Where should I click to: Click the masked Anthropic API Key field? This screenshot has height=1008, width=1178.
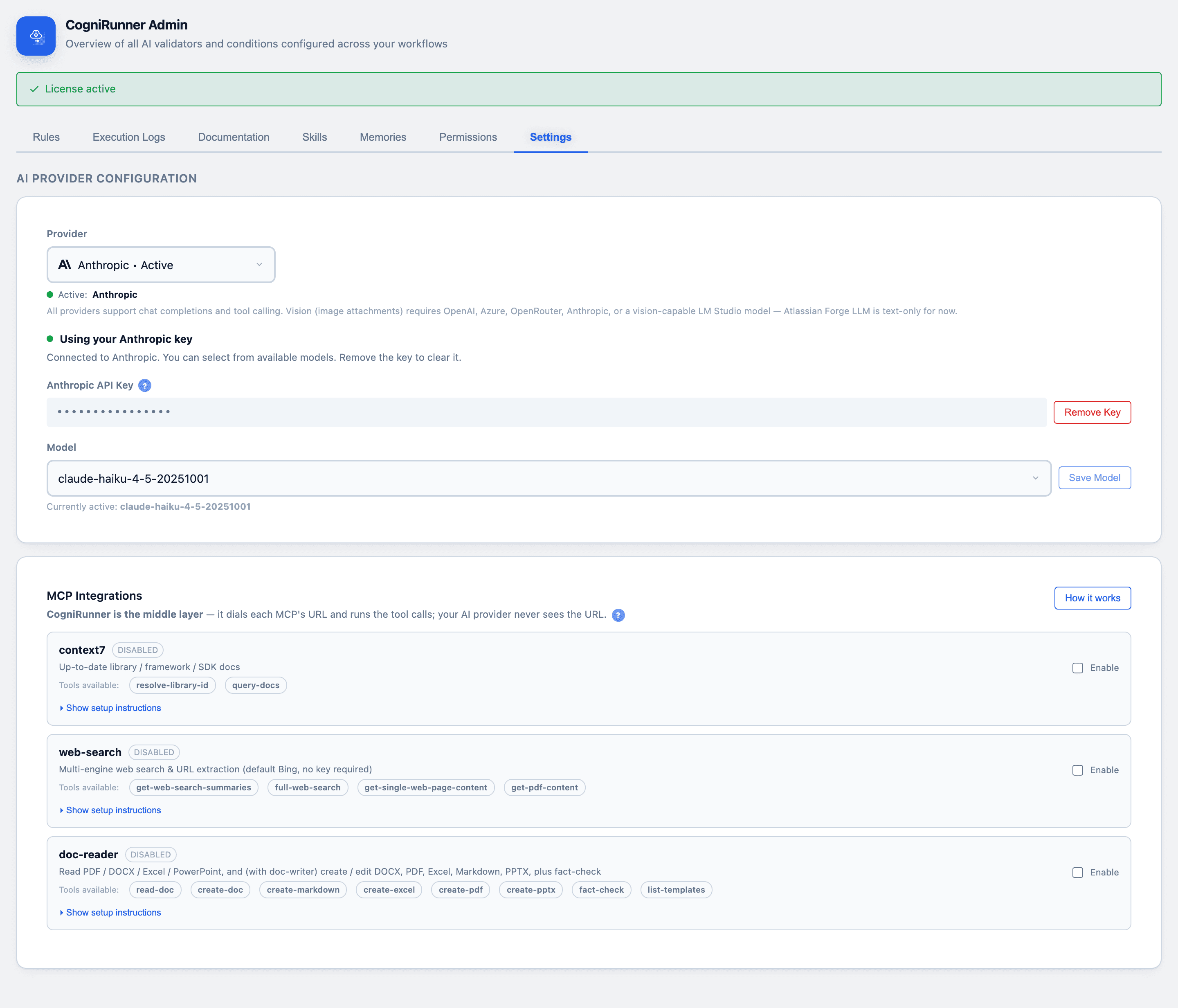(x=546, y=412)
